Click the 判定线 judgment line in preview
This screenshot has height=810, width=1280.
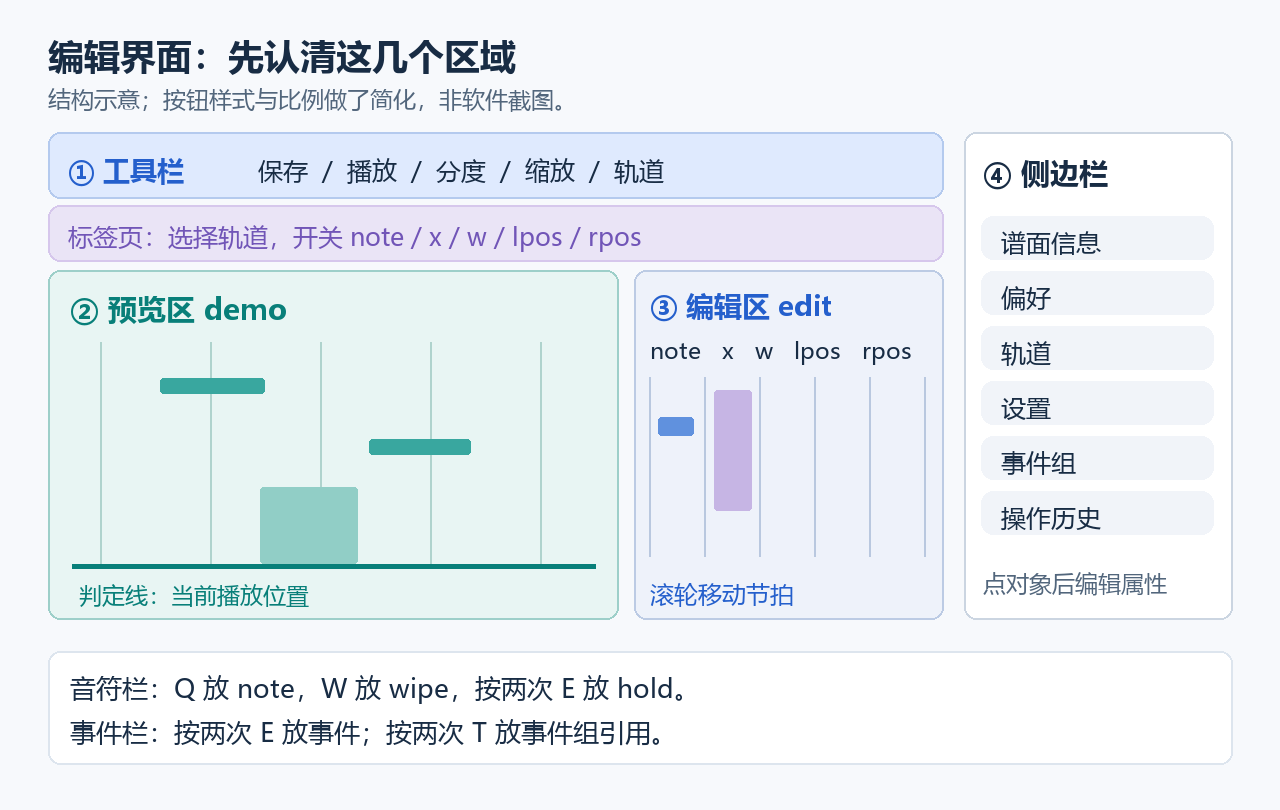point(334,566)
